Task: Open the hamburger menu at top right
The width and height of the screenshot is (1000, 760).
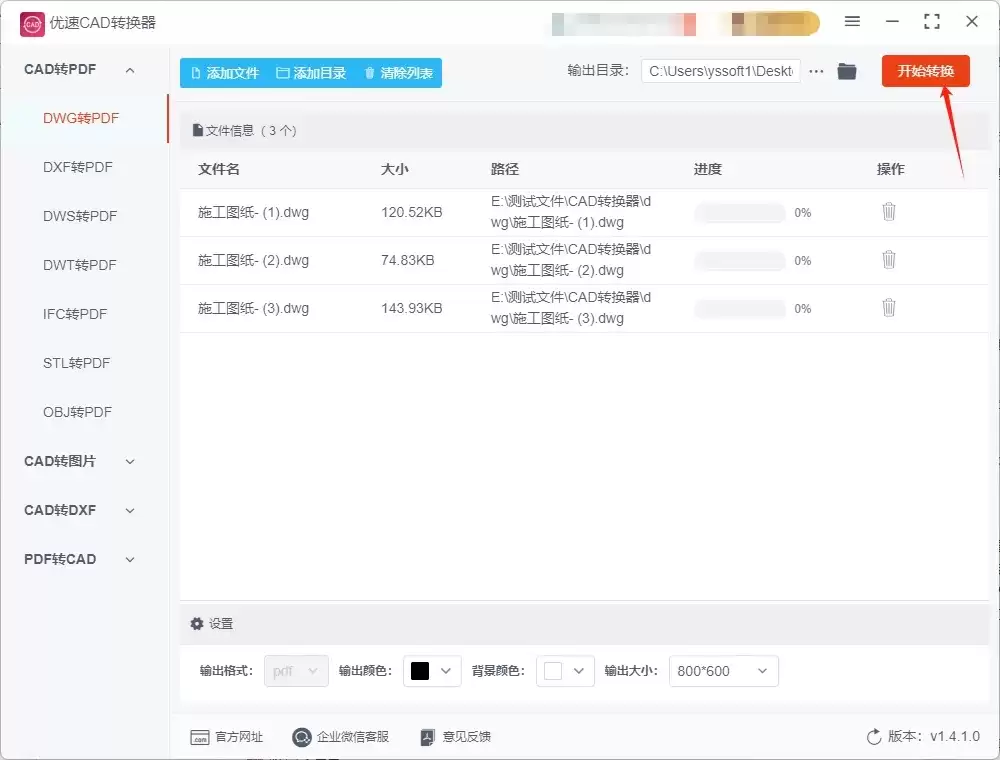Action: pos(853,21)
